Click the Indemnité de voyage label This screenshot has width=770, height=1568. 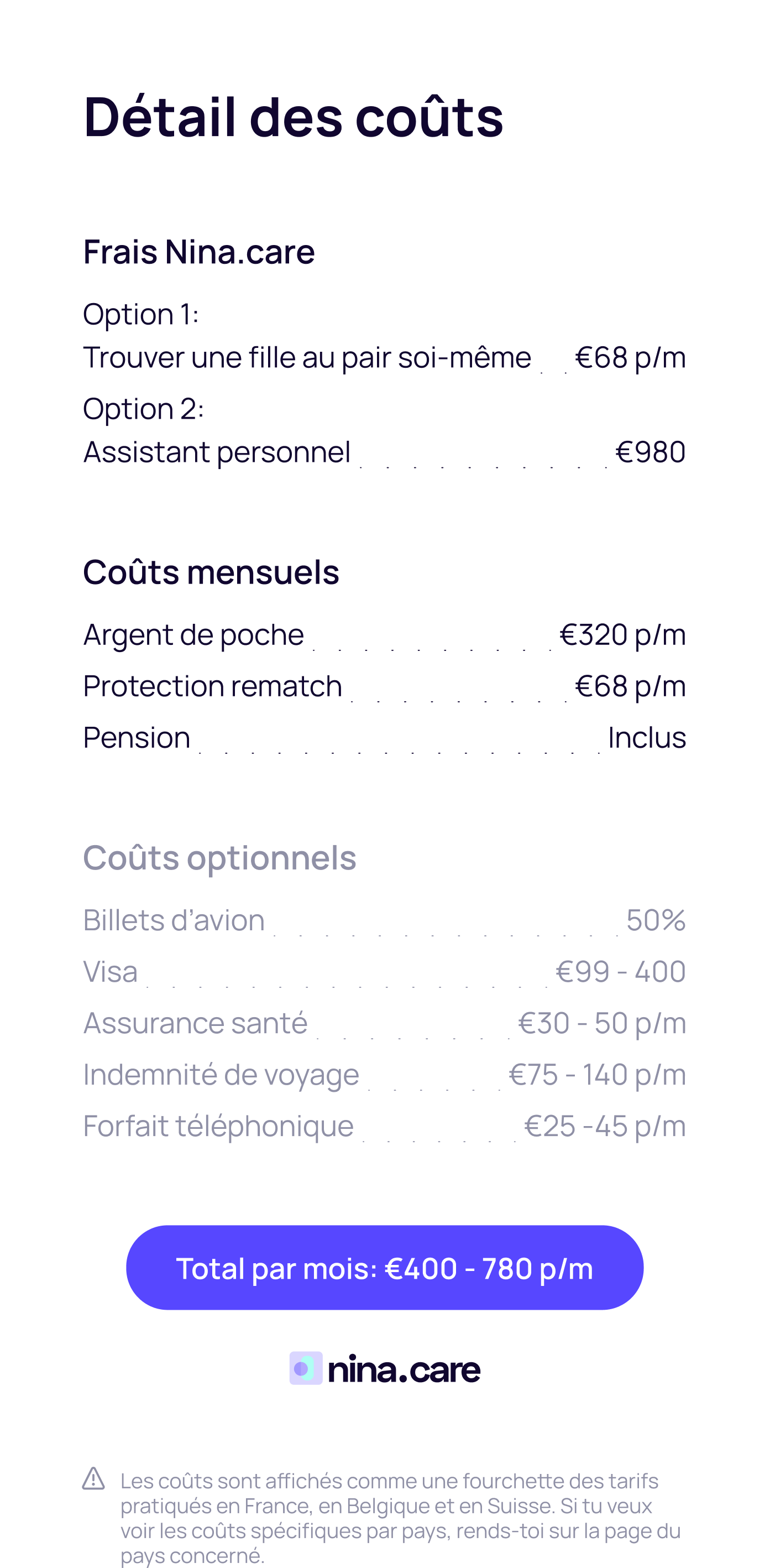click(221, 1074)
